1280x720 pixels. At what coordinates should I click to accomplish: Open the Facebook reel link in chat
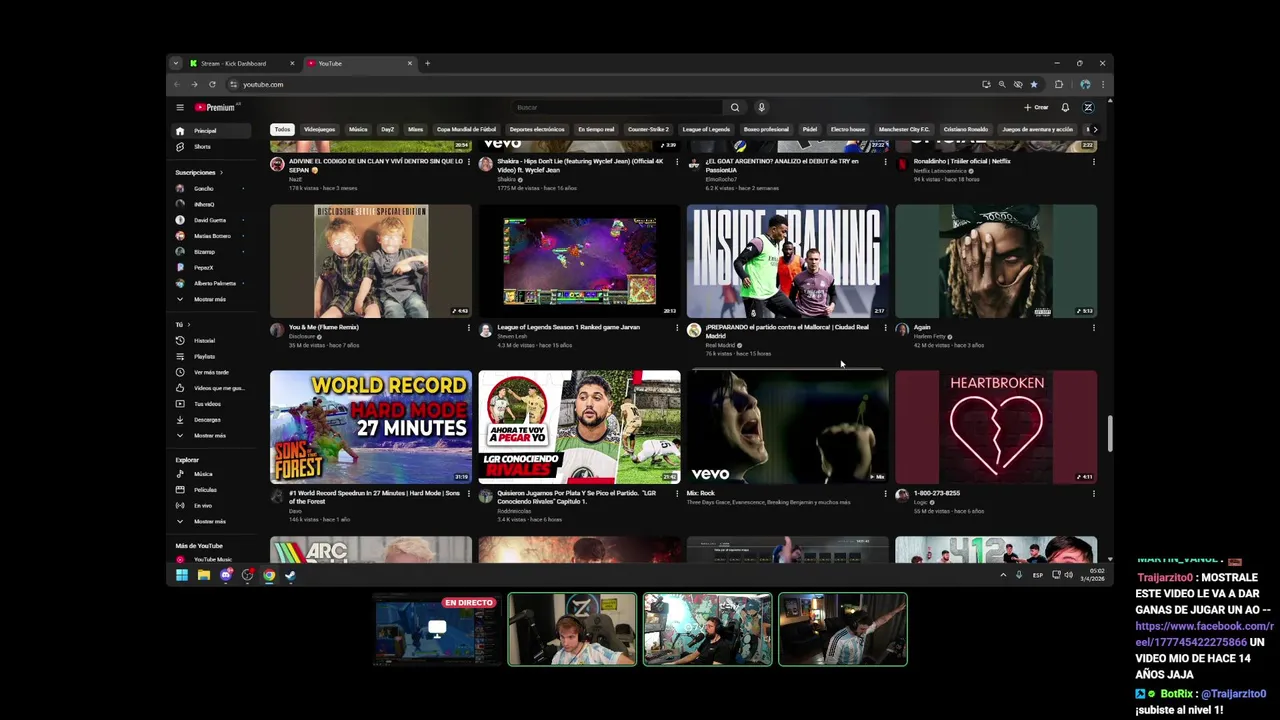(1204, 634)
